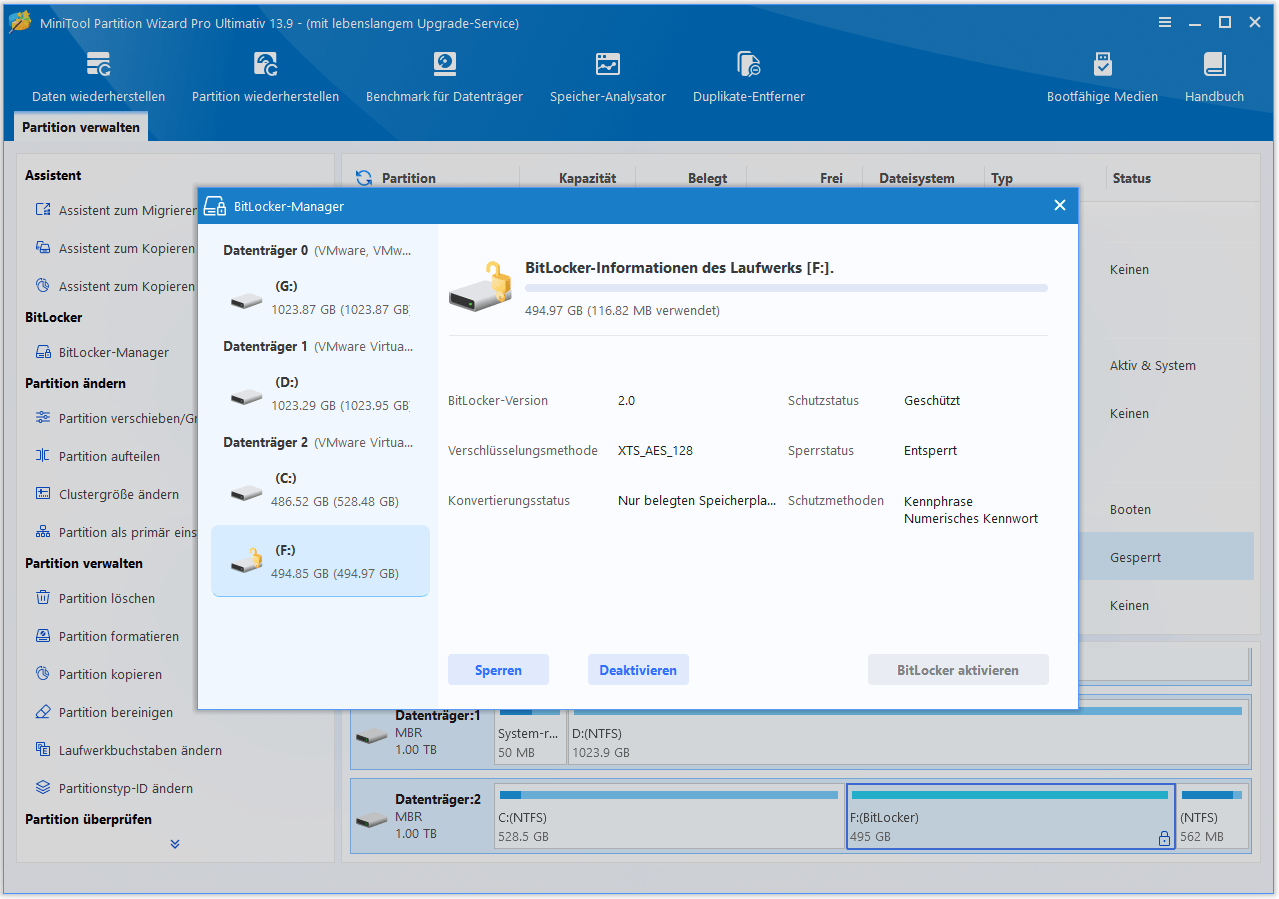Screen dimensions: 1279x899
Task: Select drive D: in BitLocker-Manager list
Action: [x=320, y=394]
